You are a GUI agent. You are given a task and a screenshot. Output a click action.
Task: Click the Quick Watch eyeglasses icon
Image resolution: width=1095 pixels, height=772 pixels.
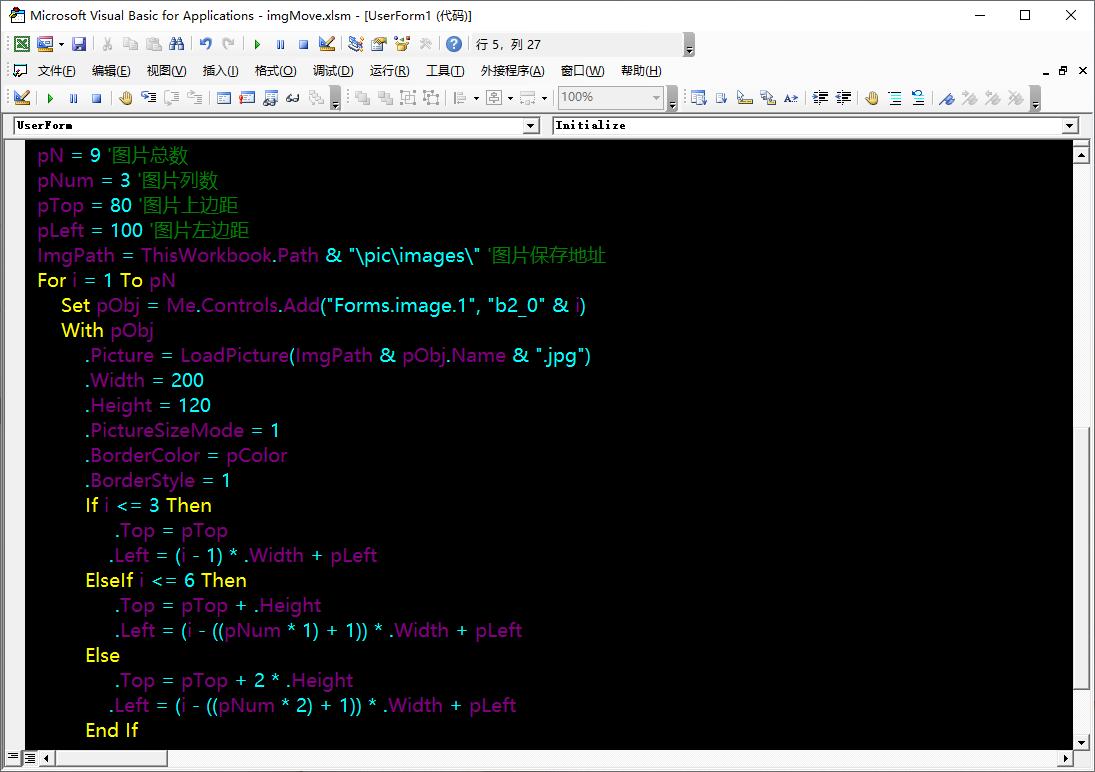pyautogui.click(x=293, y=98)
